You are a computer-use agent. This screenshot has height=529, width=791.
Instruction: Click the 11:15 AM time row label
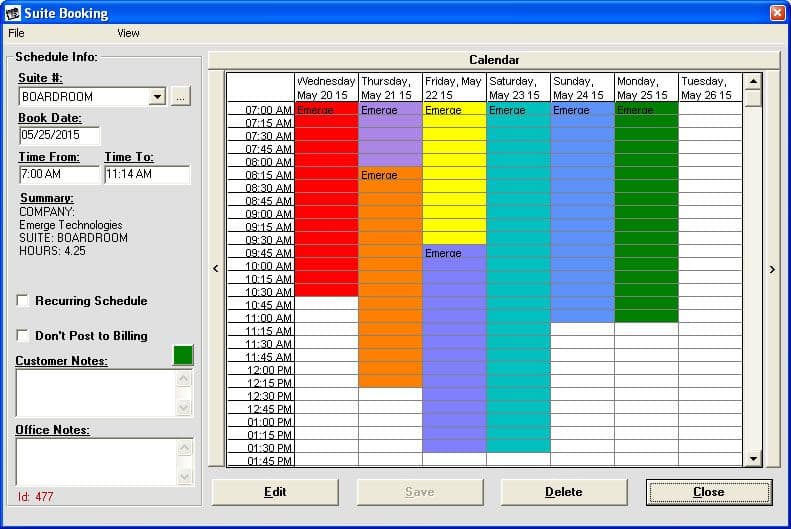tap(261, 331)
